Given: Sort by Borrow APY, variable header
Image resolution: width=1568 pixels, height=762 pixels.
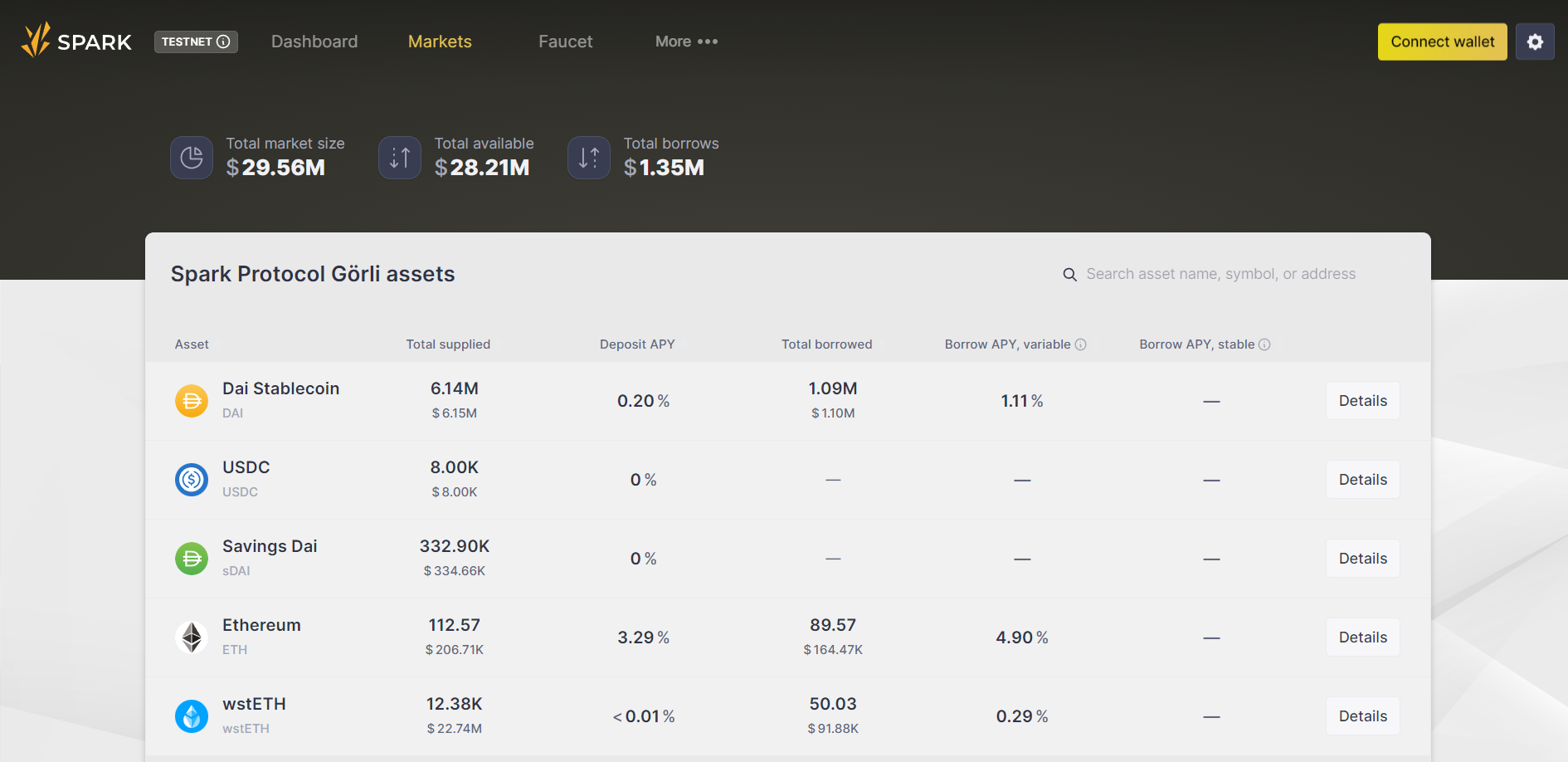Looking at the screenshot, I should pos(1007,344).
